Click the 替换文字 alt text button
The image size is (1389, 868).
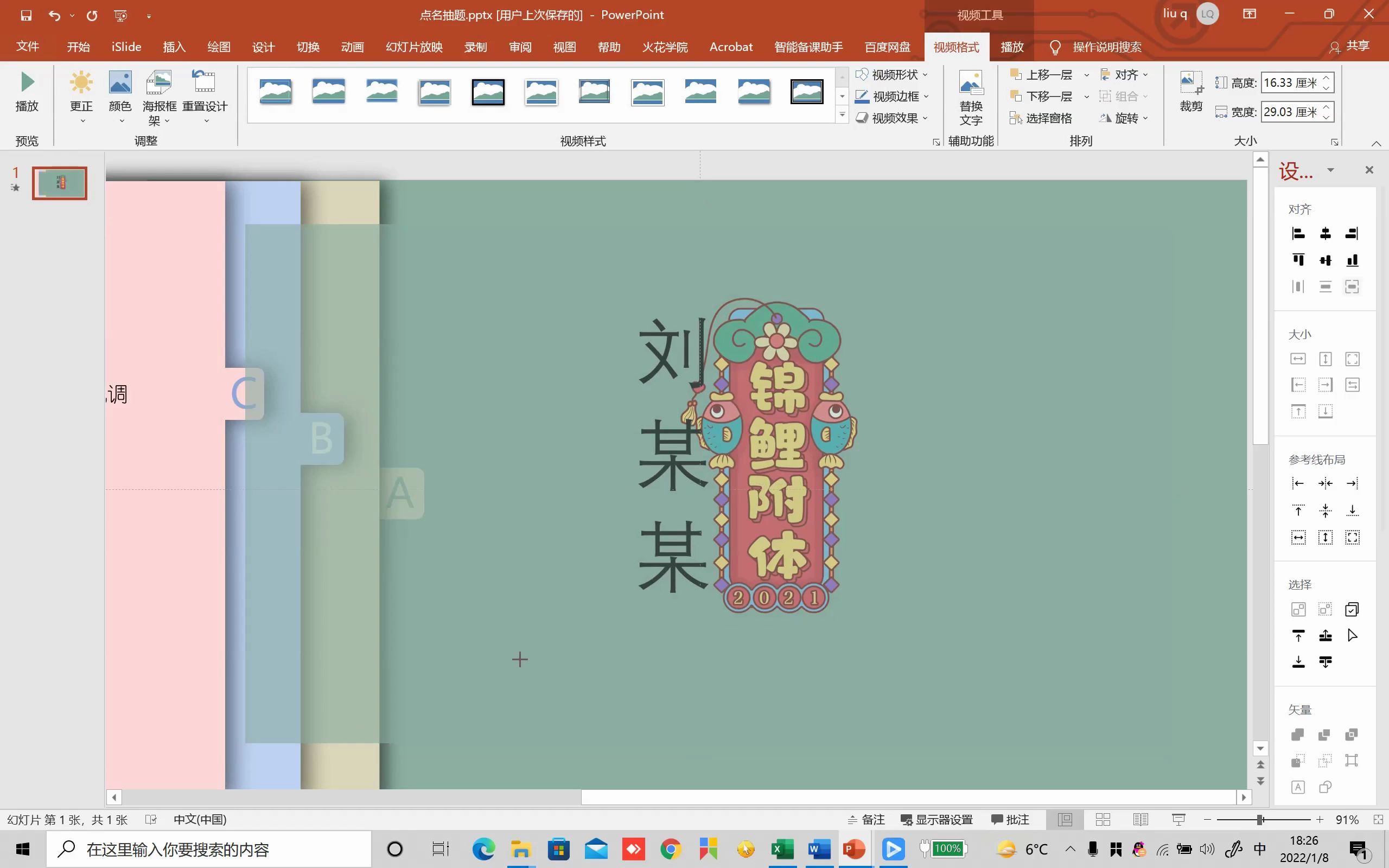pos(971,98)
